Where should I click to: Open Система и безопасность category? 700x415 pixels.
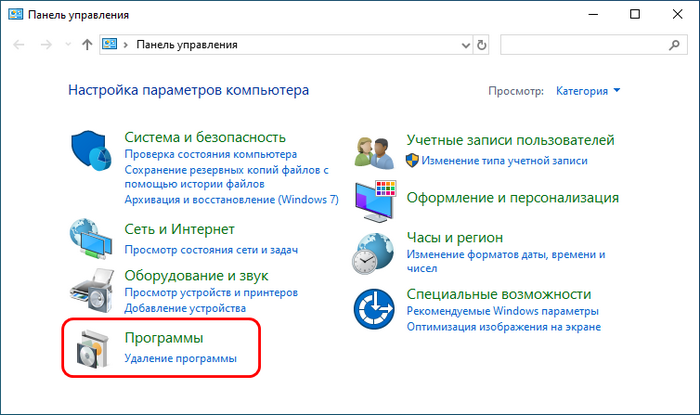coord(205,137)
